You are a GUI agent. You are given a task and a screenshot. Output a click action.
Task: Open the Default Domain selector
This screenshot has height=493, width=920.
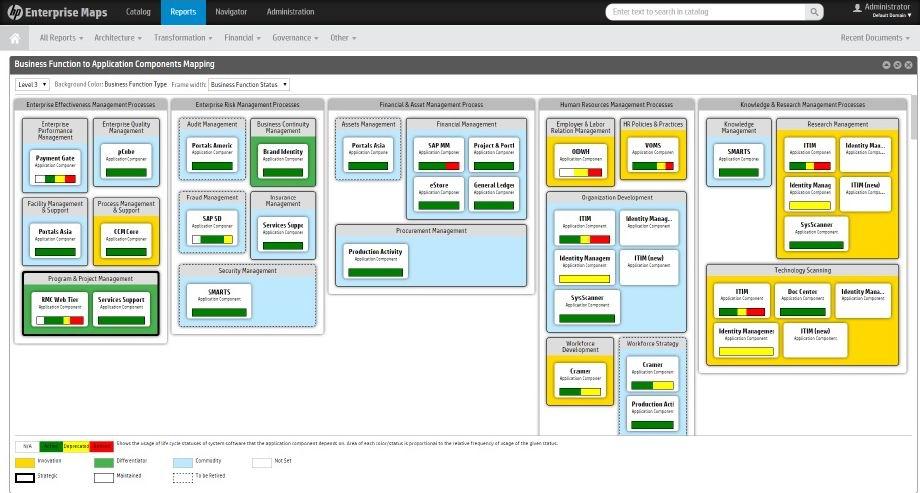pyautogui.click(x=892, y=16)
